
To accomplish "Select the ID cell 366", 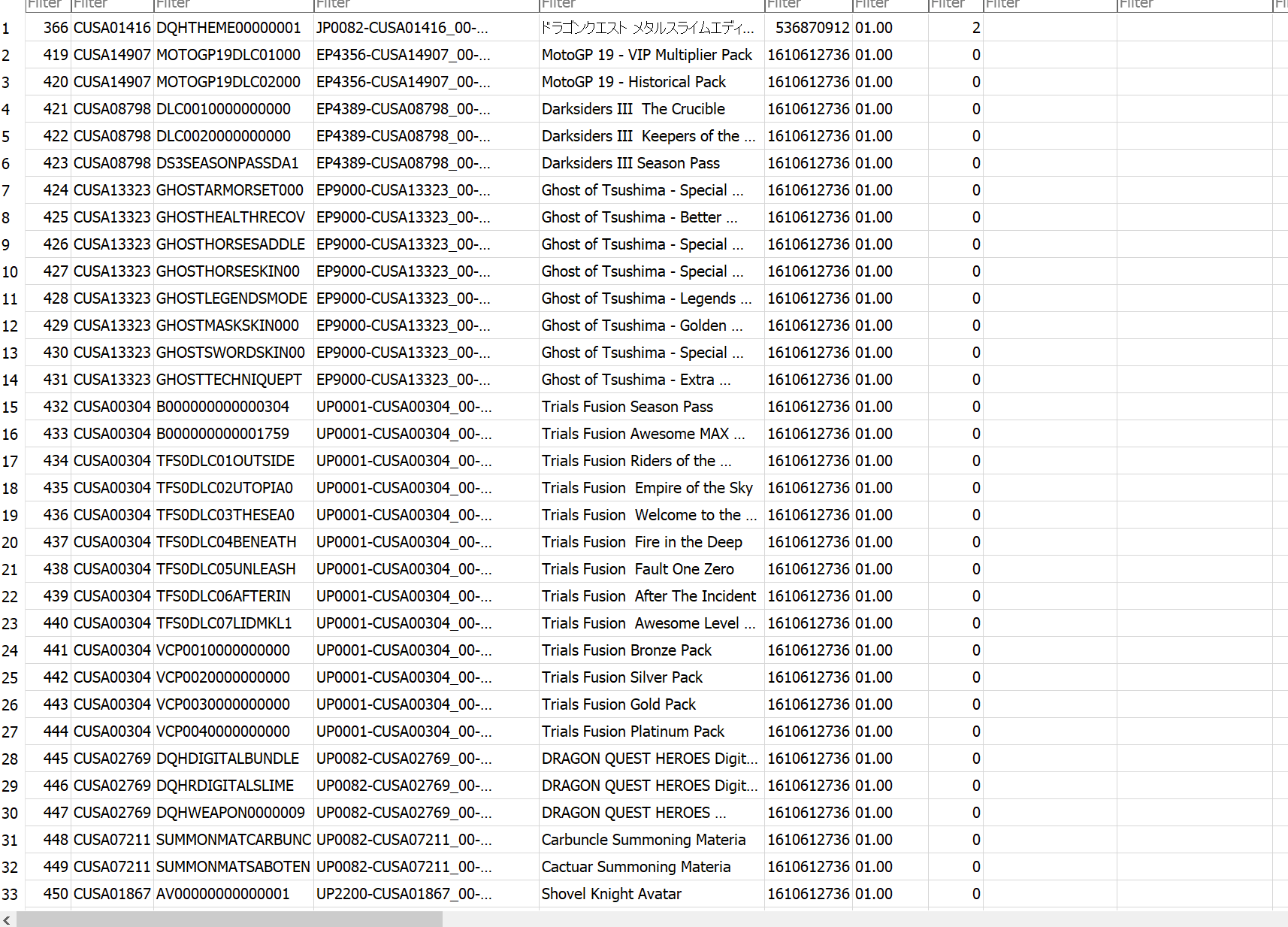I will point(48,28).
